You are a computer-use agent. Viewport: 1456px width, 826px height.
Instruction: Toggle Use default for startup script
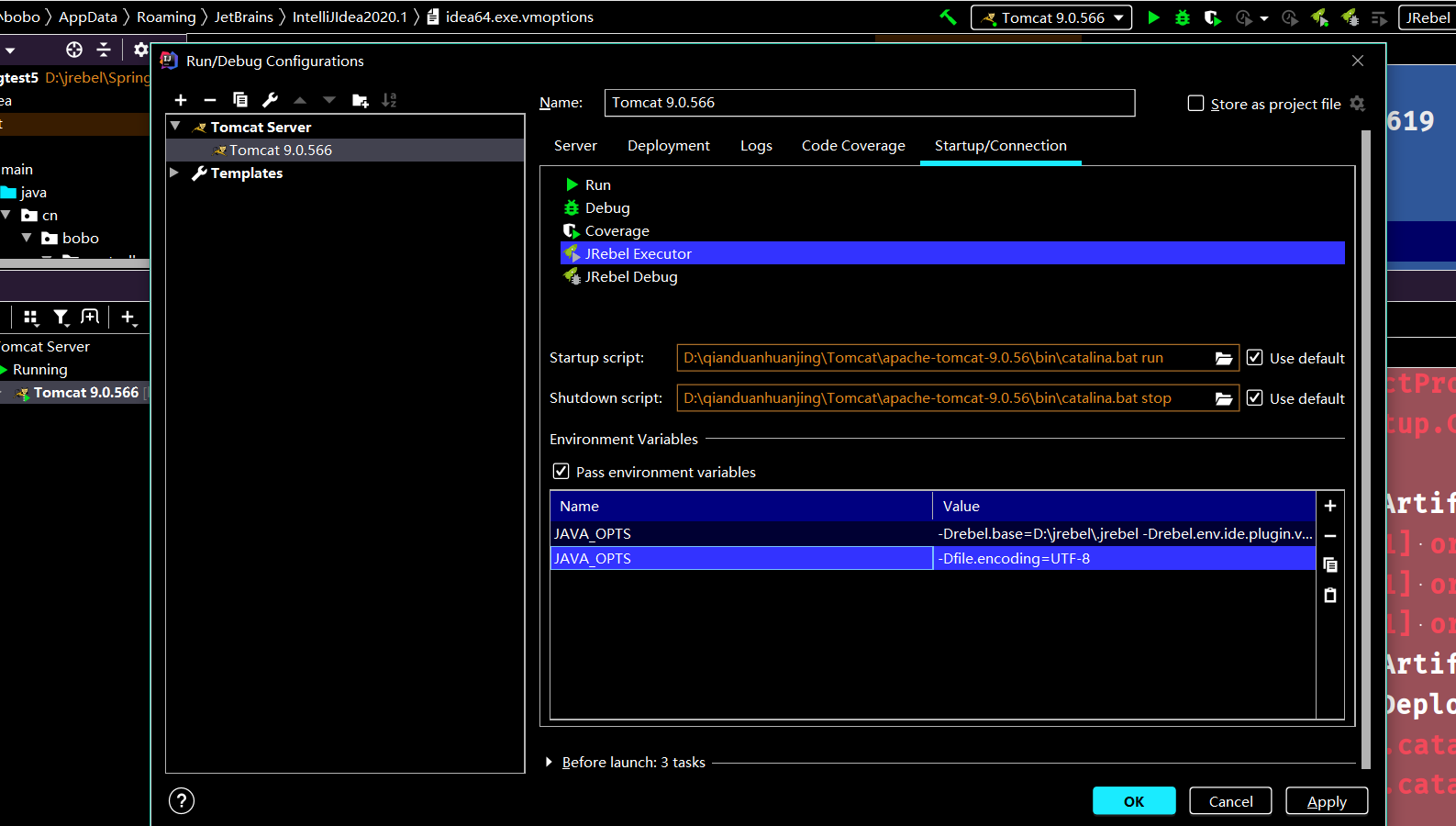coord(1254,358)
